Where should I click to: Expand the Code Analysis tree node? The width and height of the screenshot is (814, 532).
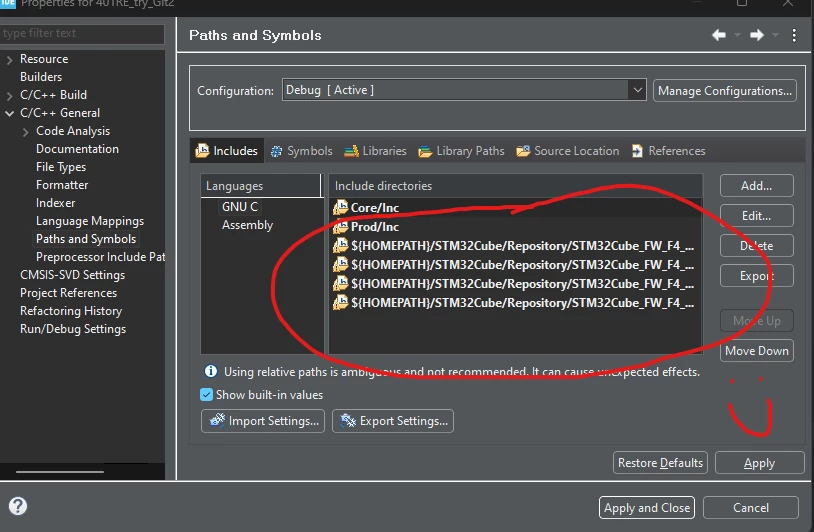coord(25,132)
